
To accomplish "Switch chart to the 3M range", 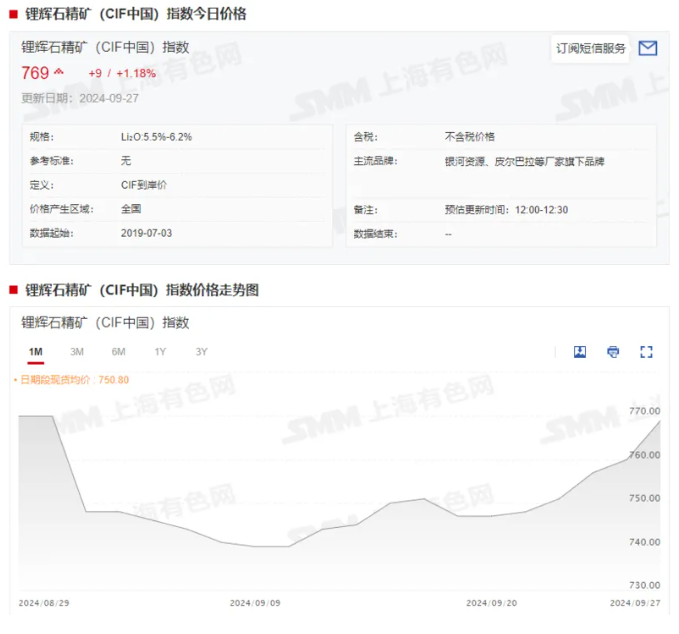I will pos(77,352).
